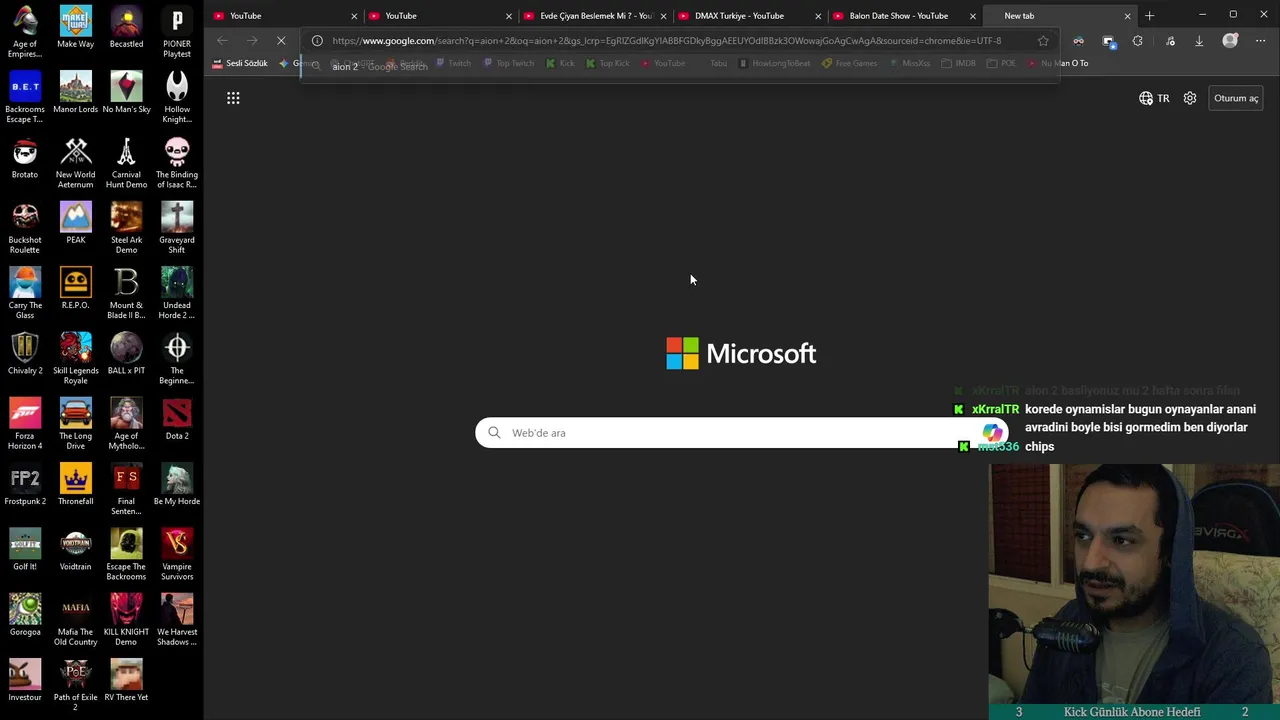Select the Make Way desktop shortcut
Viewport: 1280px width, 720px height.
75,28
